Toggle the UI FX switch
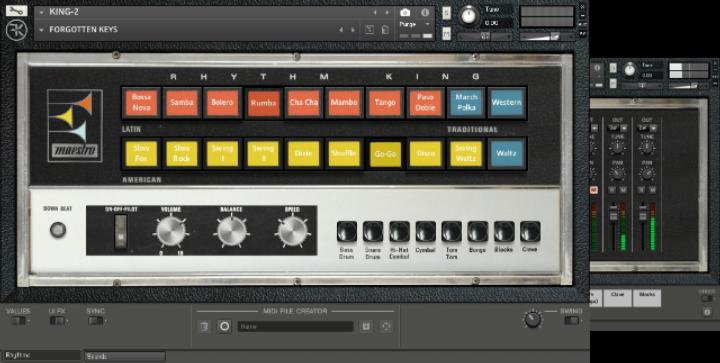Viewport: 720px width, 363px height. 57,321
